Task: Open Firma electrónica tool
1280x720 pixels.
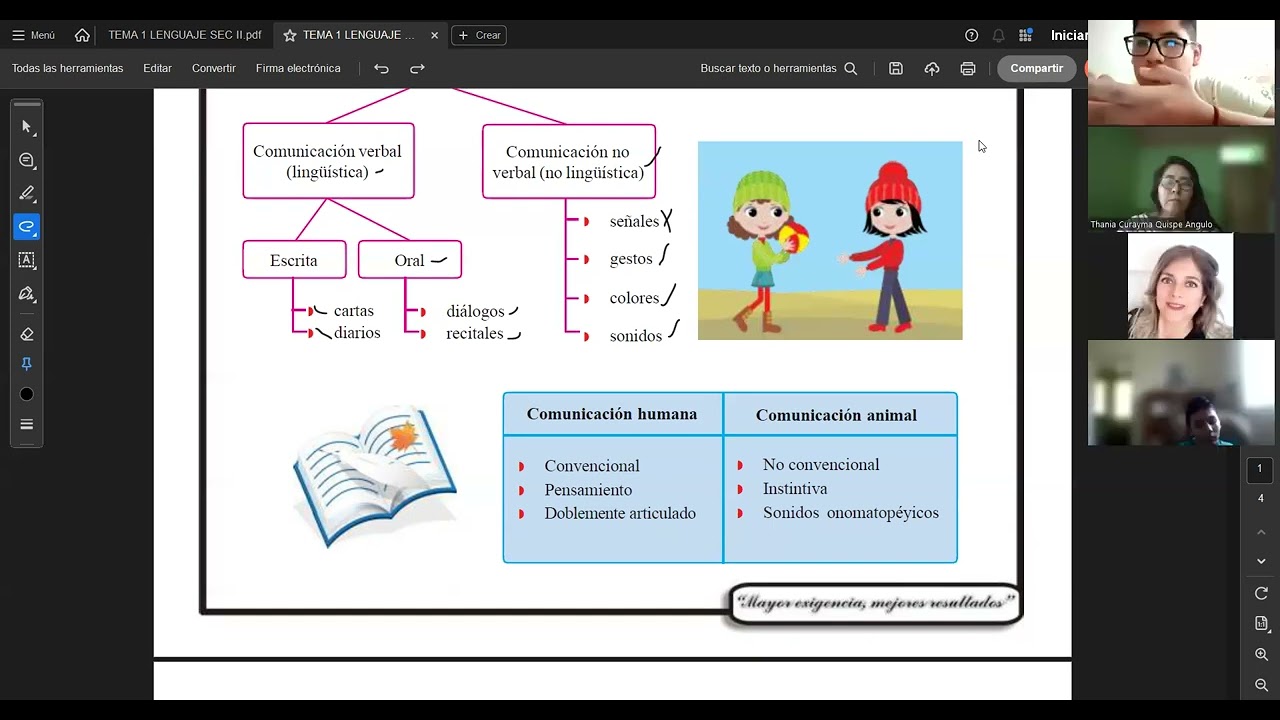Action: 298,68
